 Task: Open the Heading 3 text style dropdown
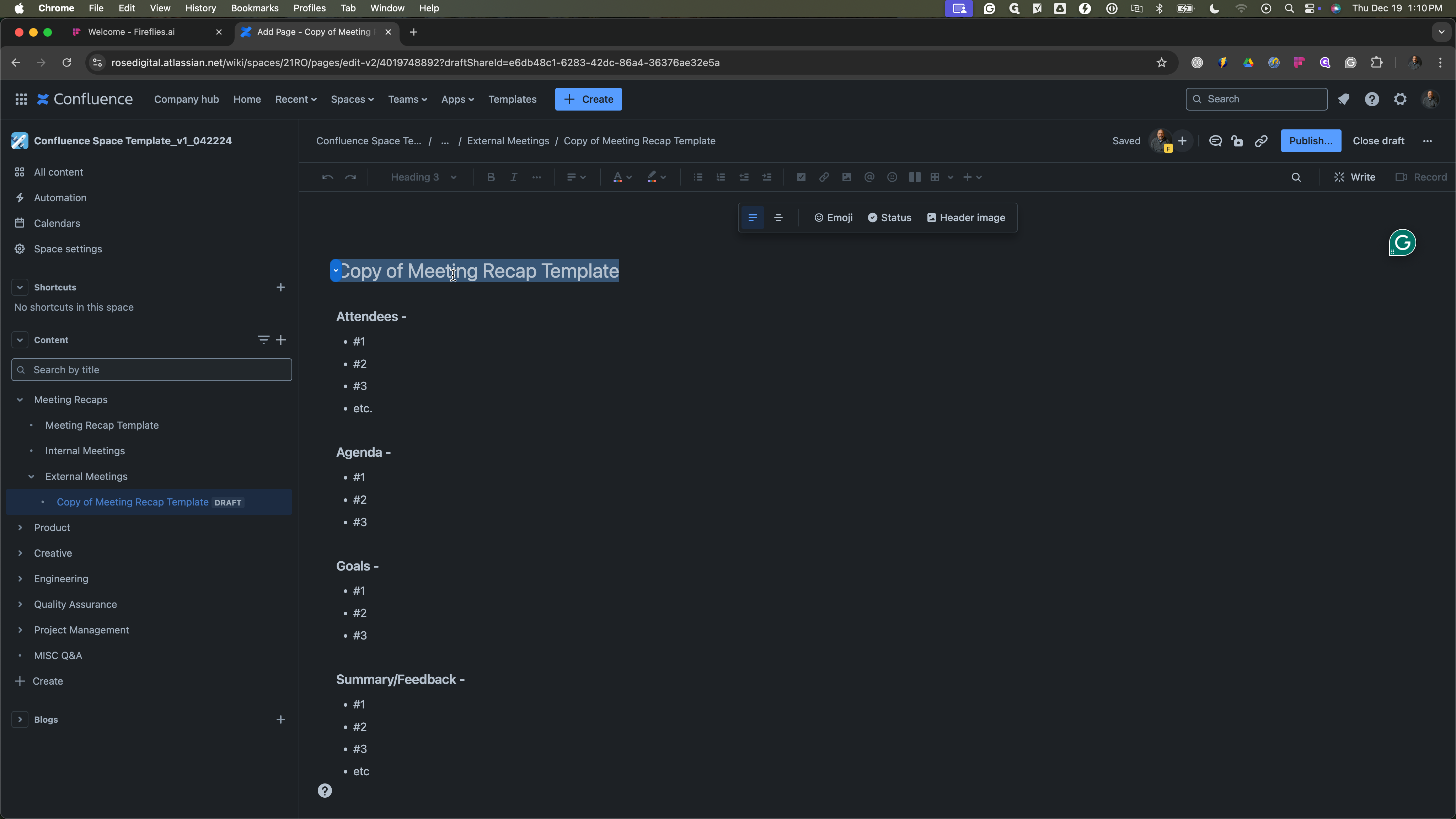pos(423,177)
